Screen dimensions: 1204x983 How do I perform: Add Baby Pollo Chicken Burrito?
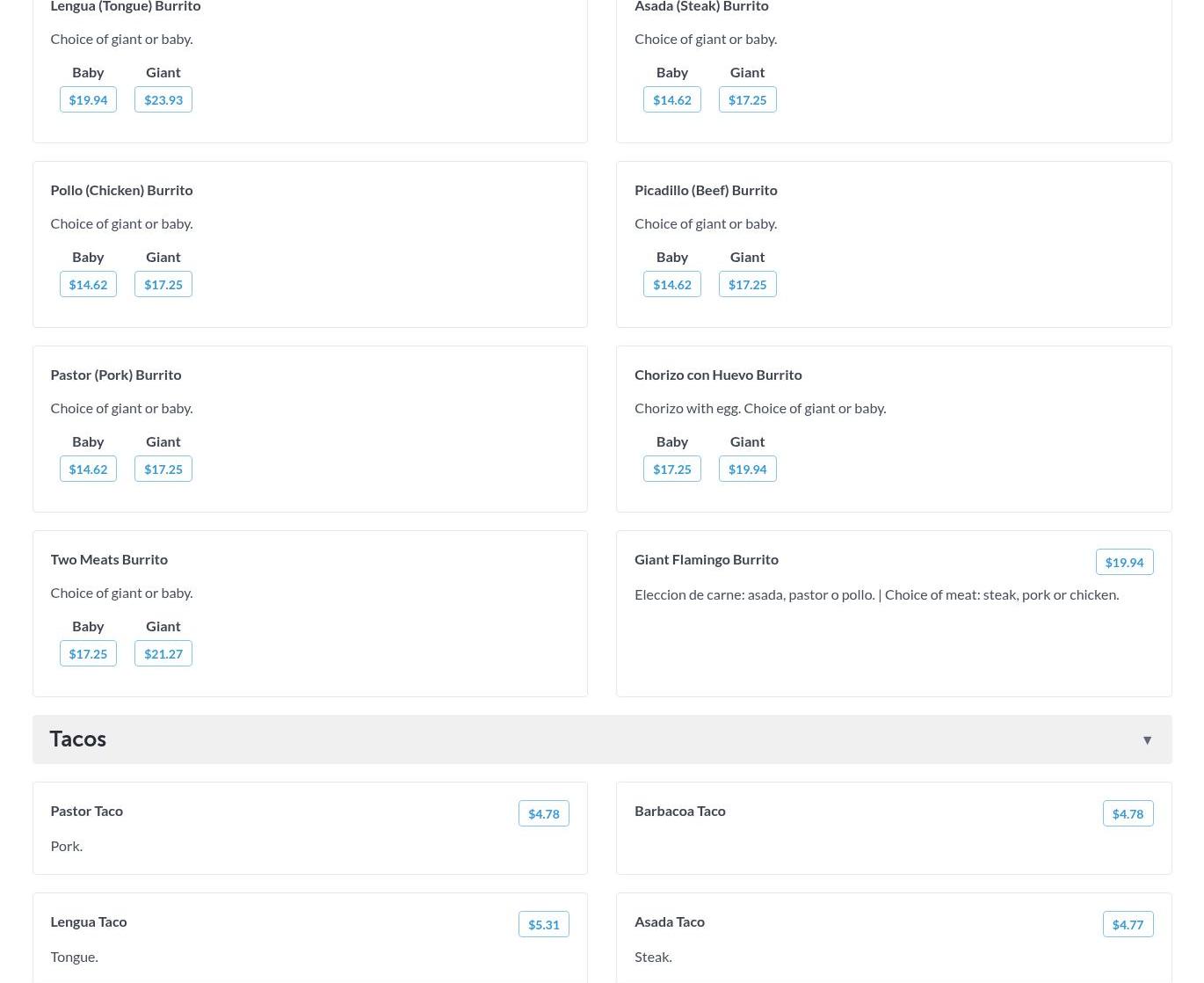(x=88, y=284)
